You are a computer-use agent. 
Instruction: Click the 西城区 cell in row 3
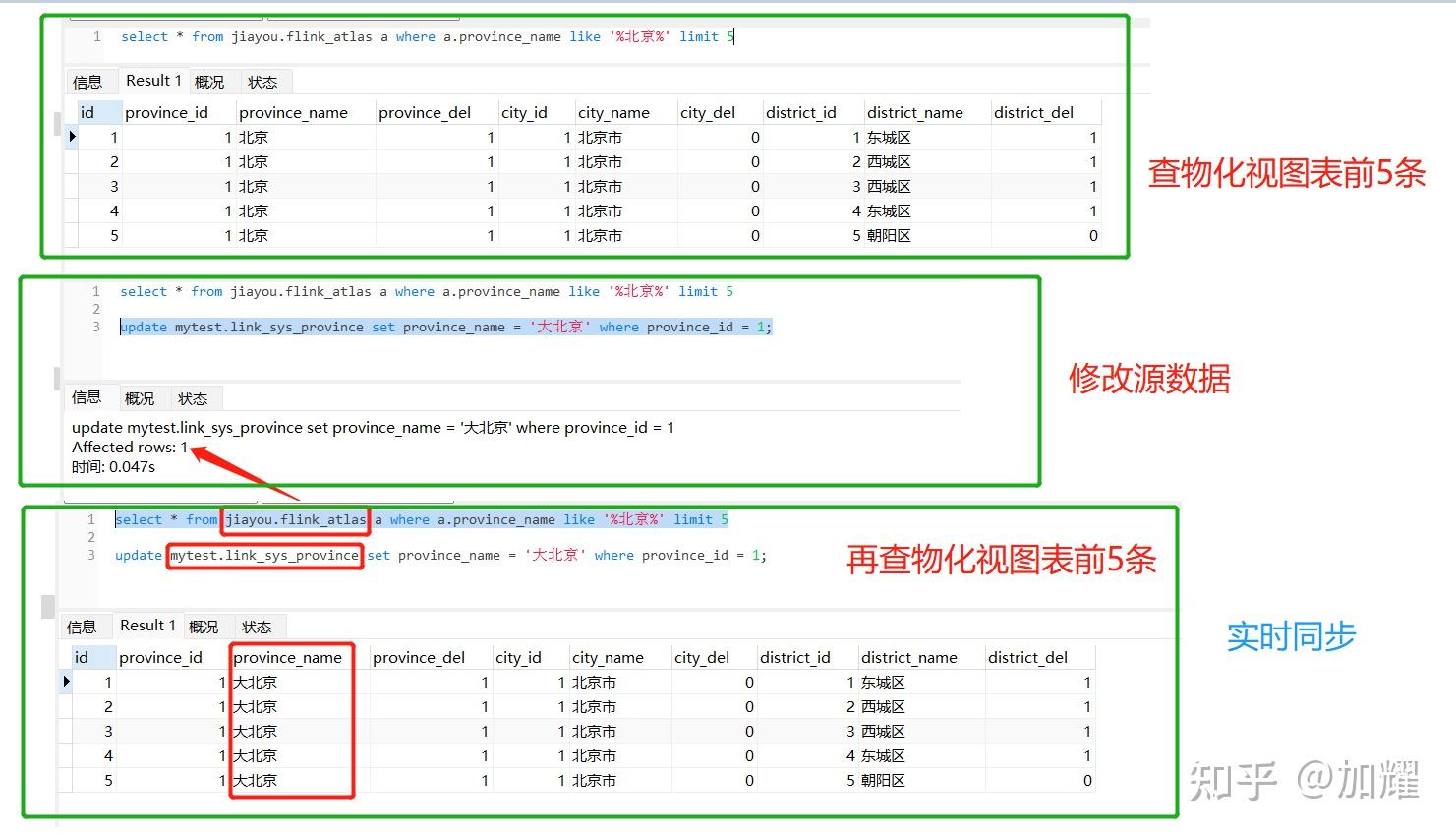pyautogui.click(x=888, y=186)
